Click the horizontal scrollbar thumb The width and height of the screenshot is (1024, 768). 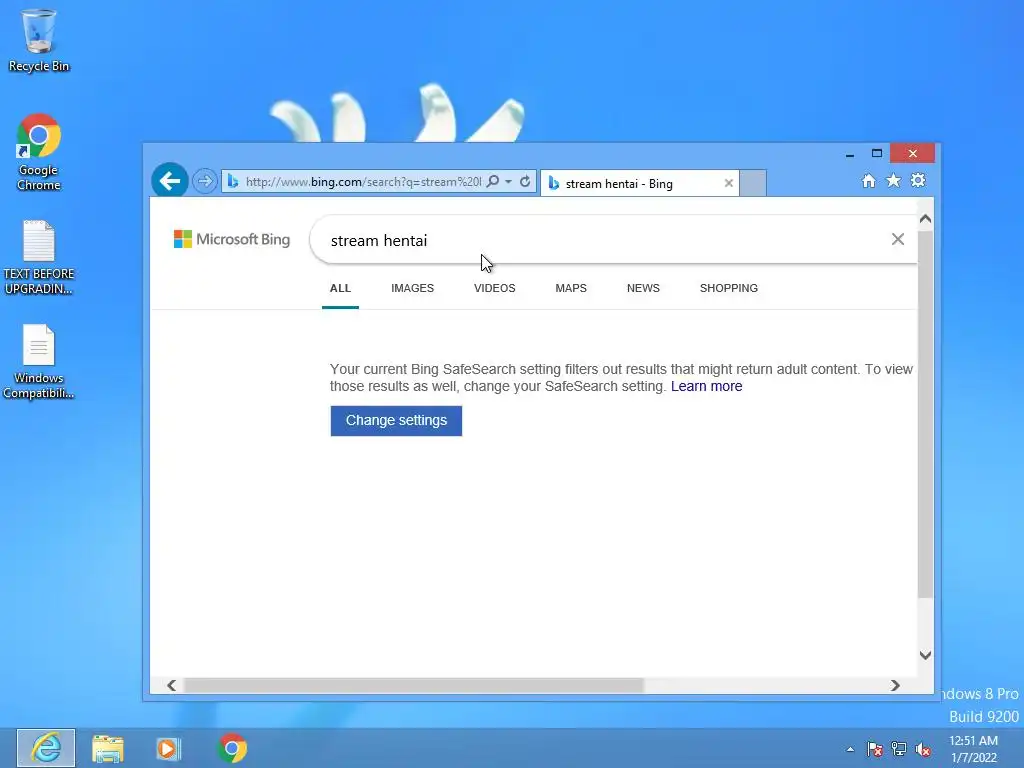click(x=414, y=685)
